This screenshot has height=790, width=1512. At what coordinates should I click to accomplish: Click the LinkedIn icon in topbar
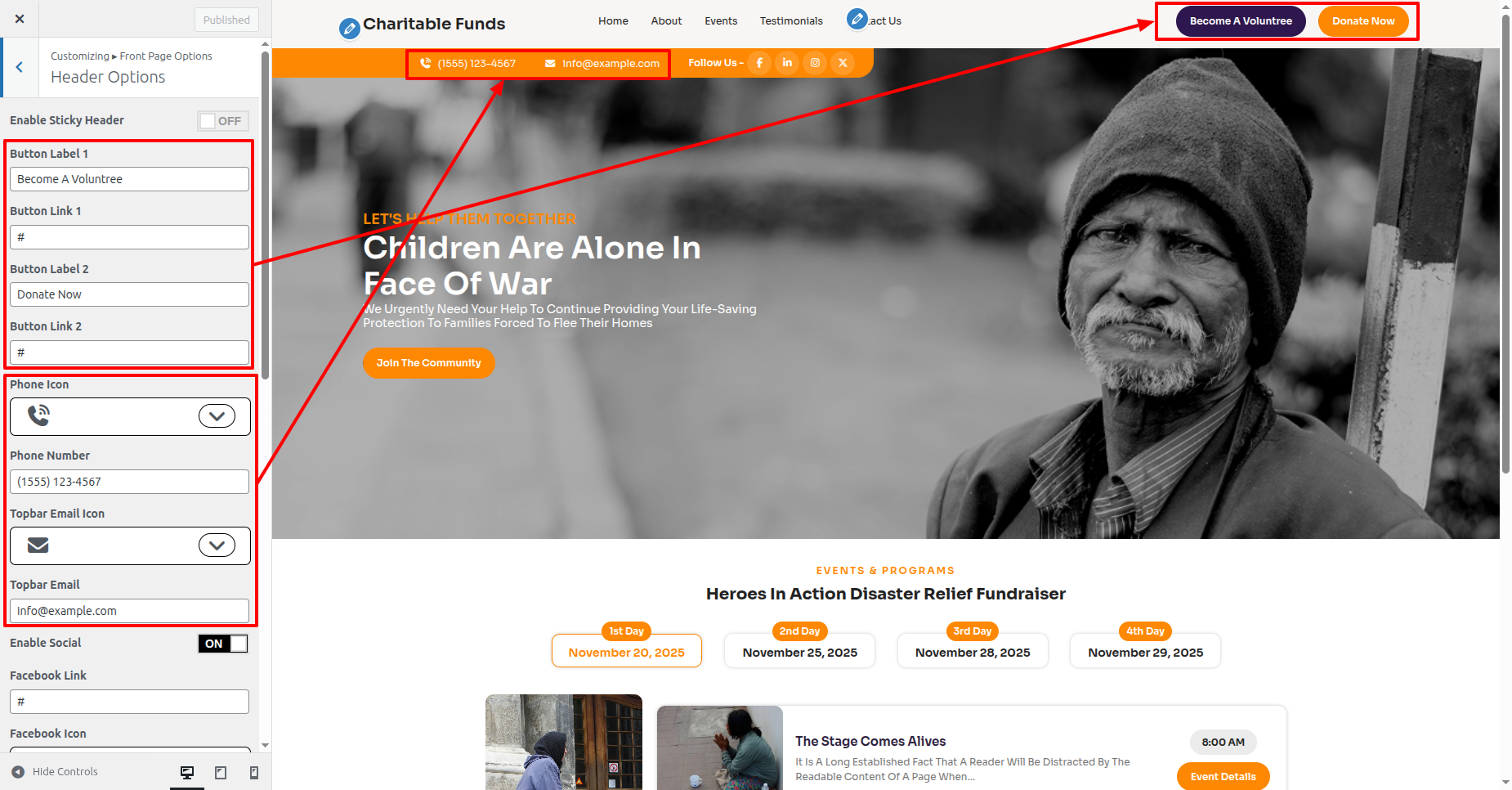[x=787, y=63]
